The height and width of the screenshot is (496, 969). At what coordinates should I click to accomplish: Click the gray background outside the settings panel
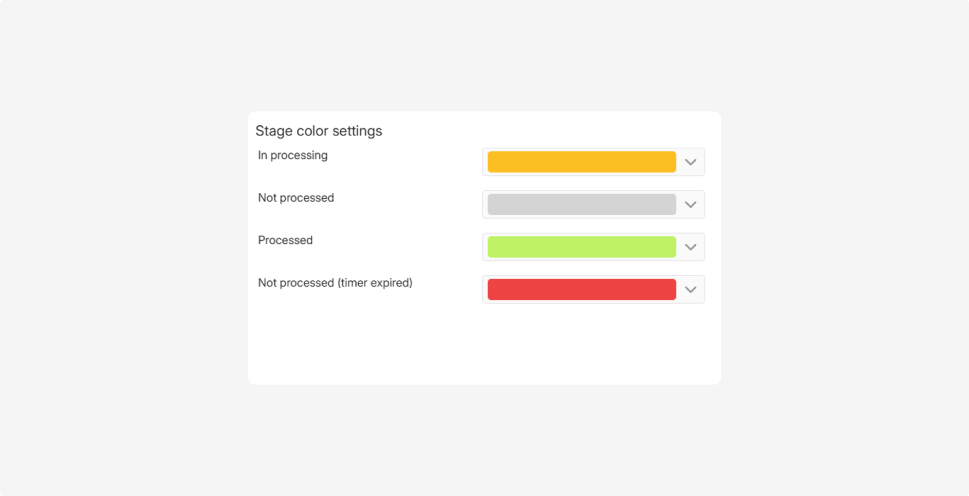coord(120,250)
